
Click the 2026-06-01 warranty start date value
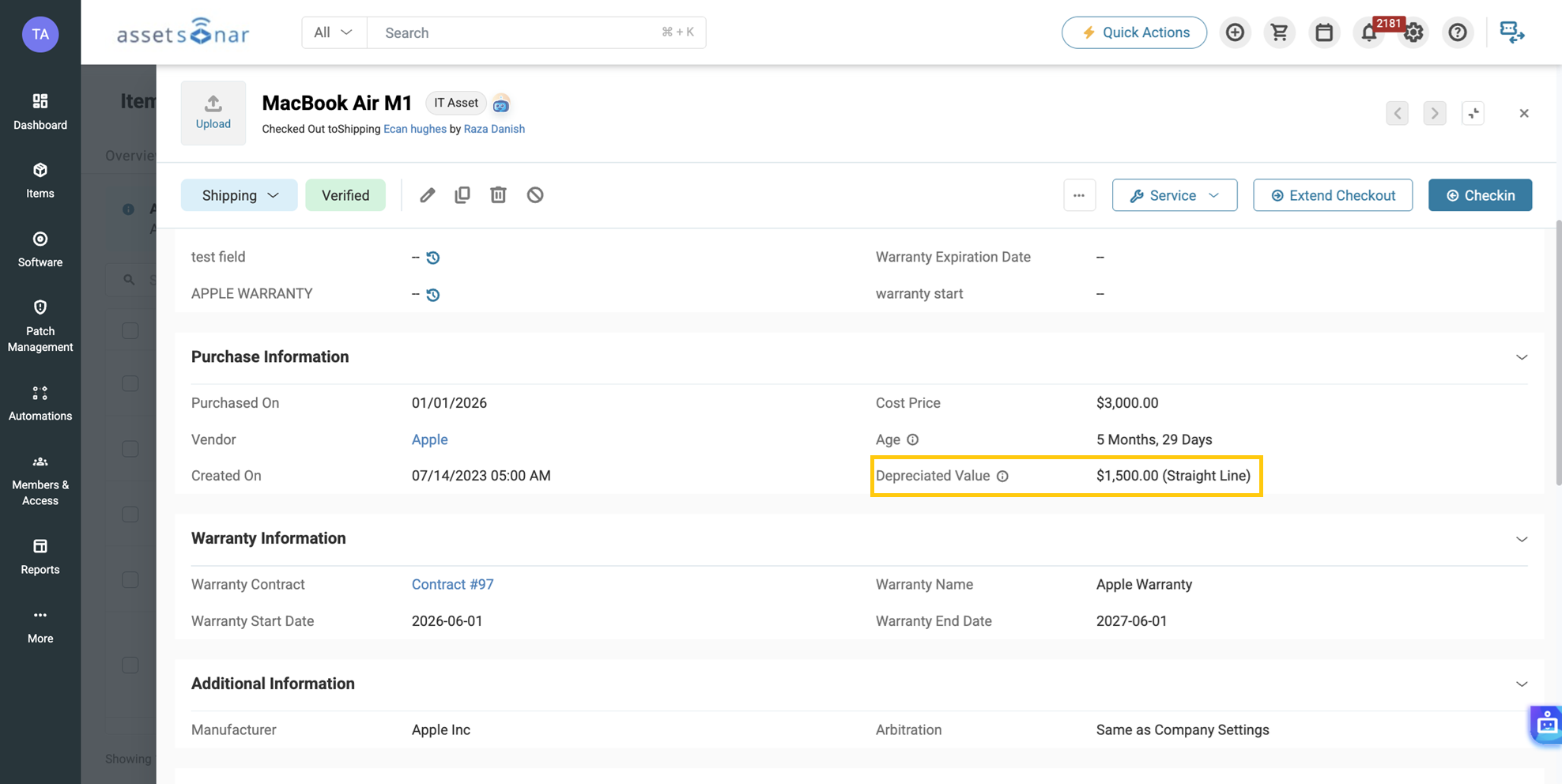pos(447,621)
